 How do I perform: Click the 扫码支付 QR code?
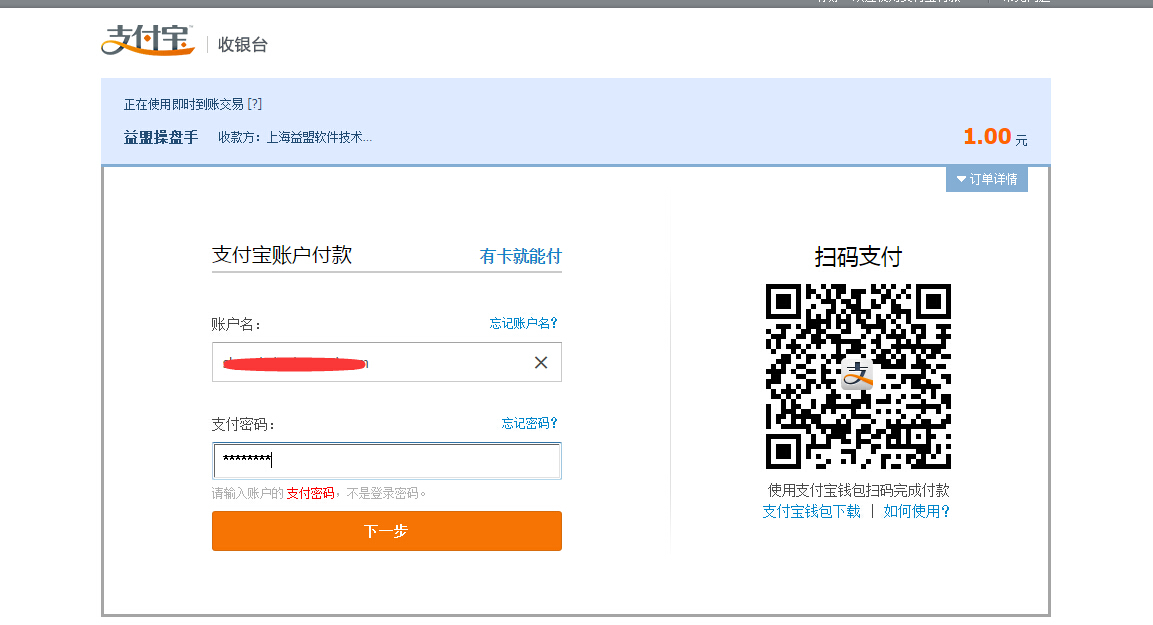[858, 376]
